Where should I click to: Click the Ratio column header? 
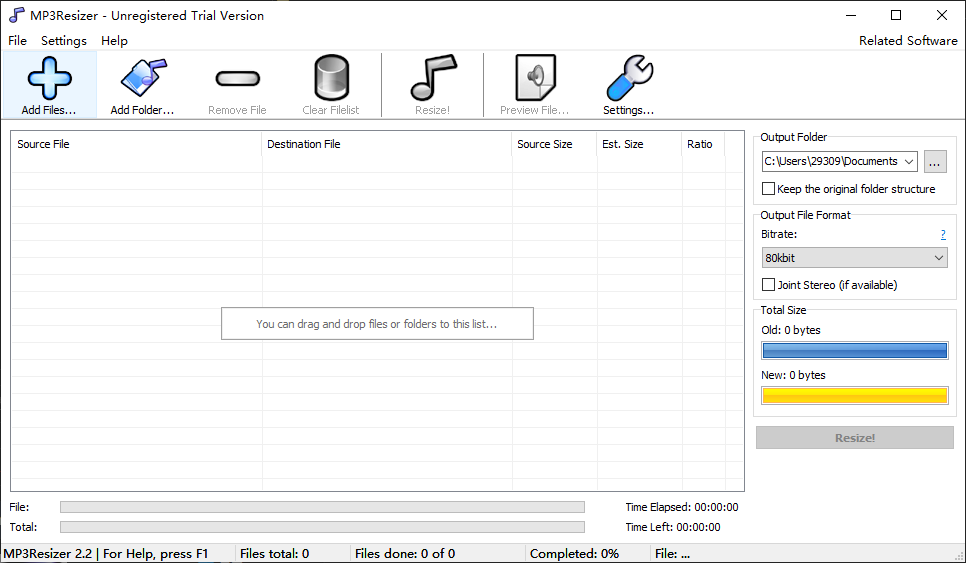tap(704, 144)
